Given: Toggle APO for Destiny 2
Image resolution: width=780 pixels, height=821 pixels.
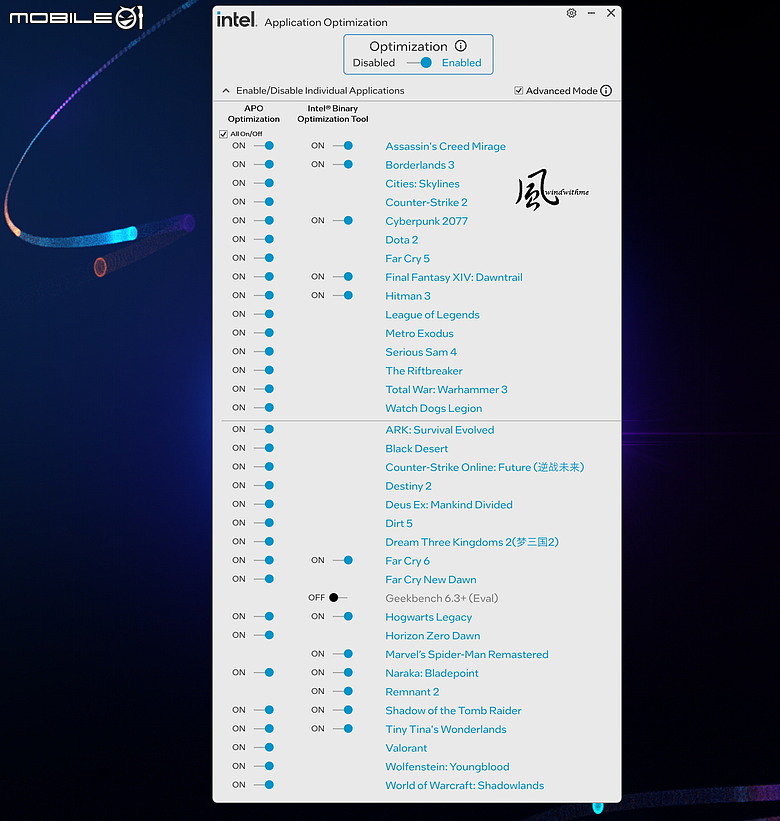Looking at the screenshot, I should [264, 485].
